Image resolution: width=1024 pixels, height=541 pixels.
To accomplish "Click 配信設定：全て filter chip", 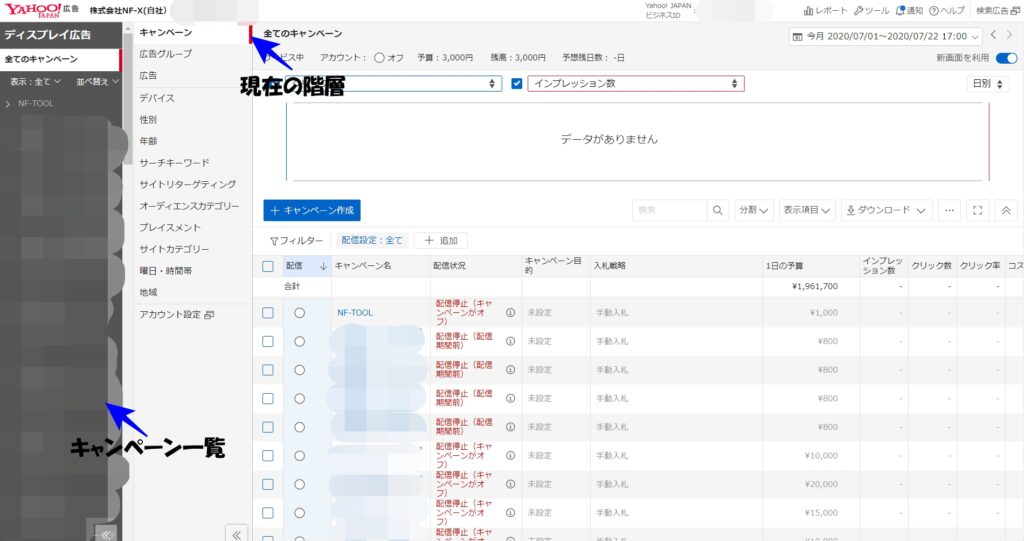I will point(372,240).
